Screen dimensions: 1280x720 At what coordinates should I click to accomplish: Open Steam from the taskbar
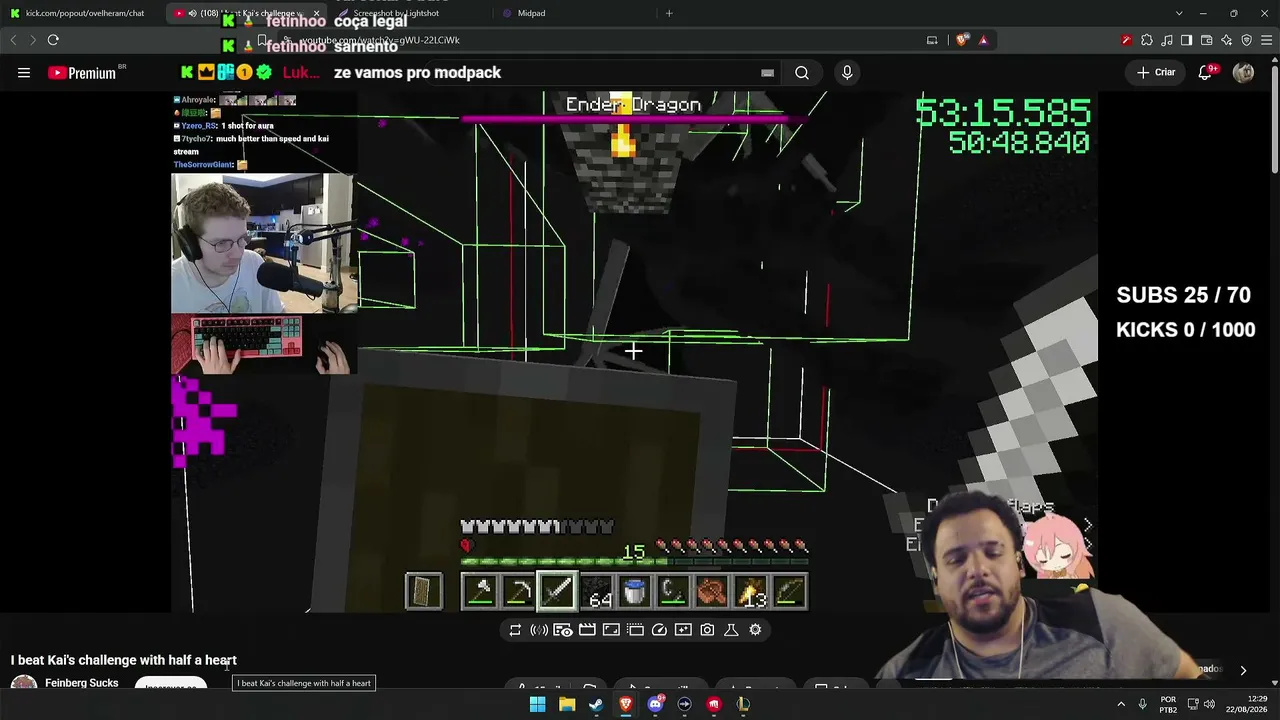tap(596, 704)
